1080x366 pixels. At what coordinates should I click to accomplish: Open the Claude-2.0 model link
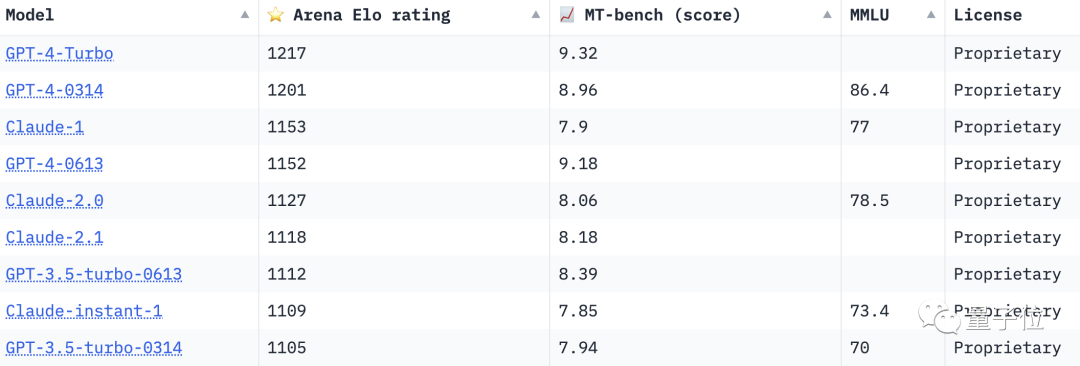(x=55, y=201)
